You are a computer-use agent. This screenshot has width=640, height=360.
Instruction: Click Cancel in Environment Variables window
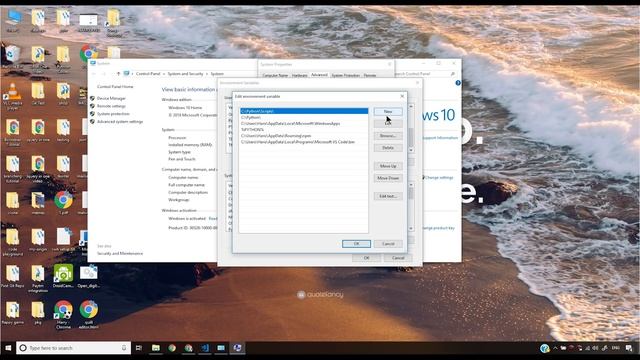pos(398,258)
